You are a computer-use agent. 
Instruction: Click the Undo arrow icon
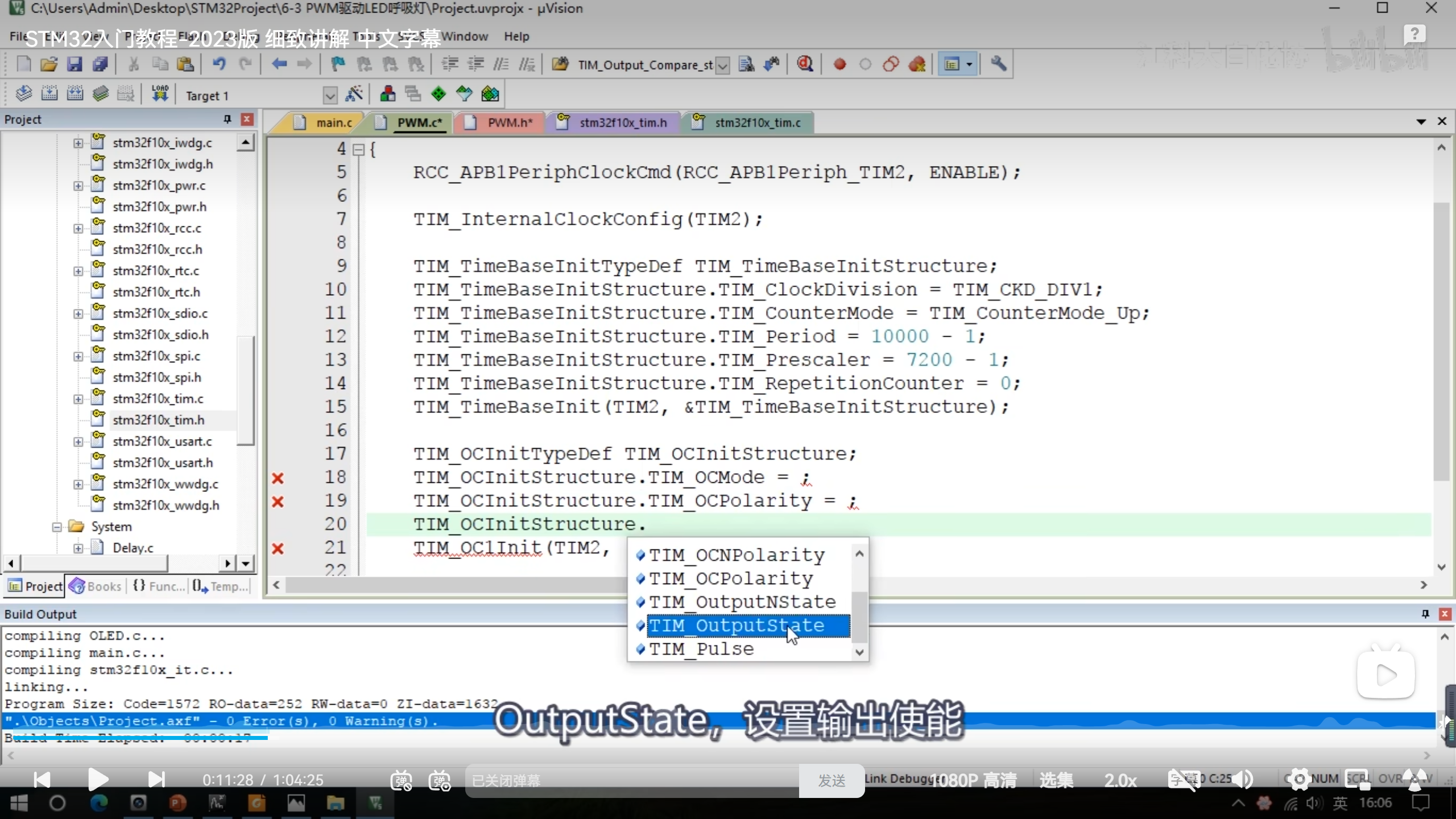tap(219, 64)
